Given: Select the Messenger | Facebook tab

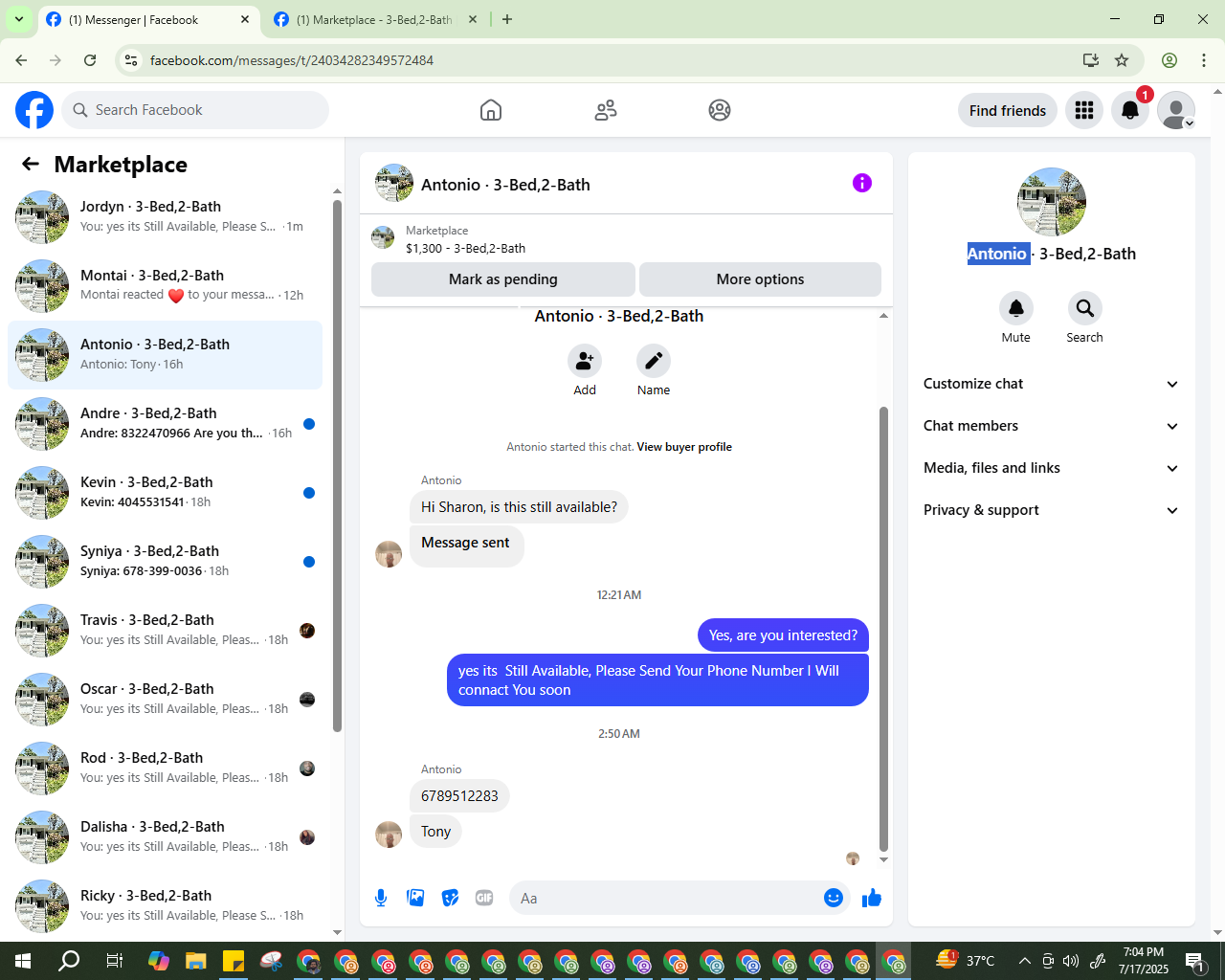Looking at the screenshot, I should coord(147,19).
